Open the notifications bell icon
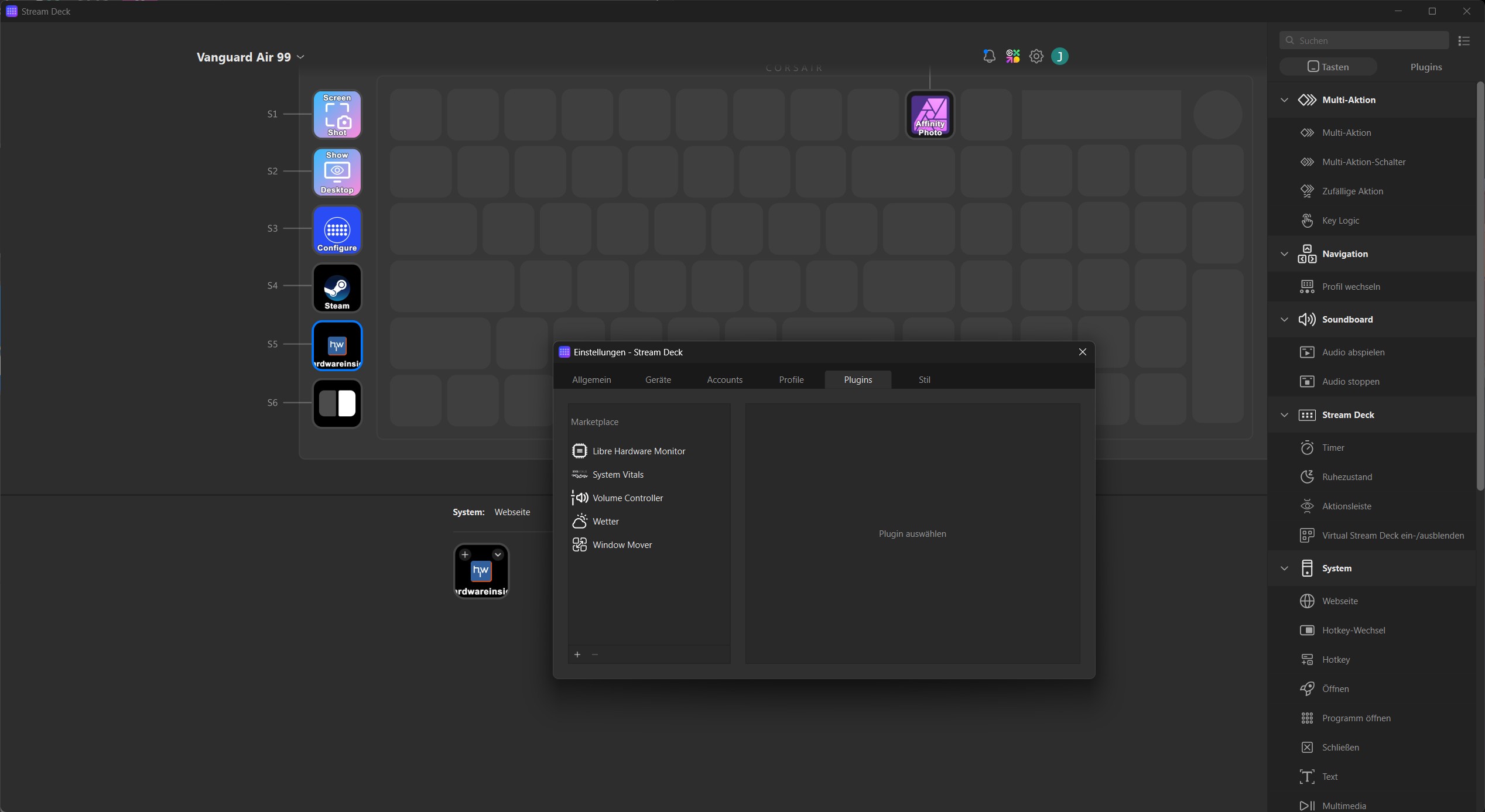 pyautogui.click(x=989, y=56)
